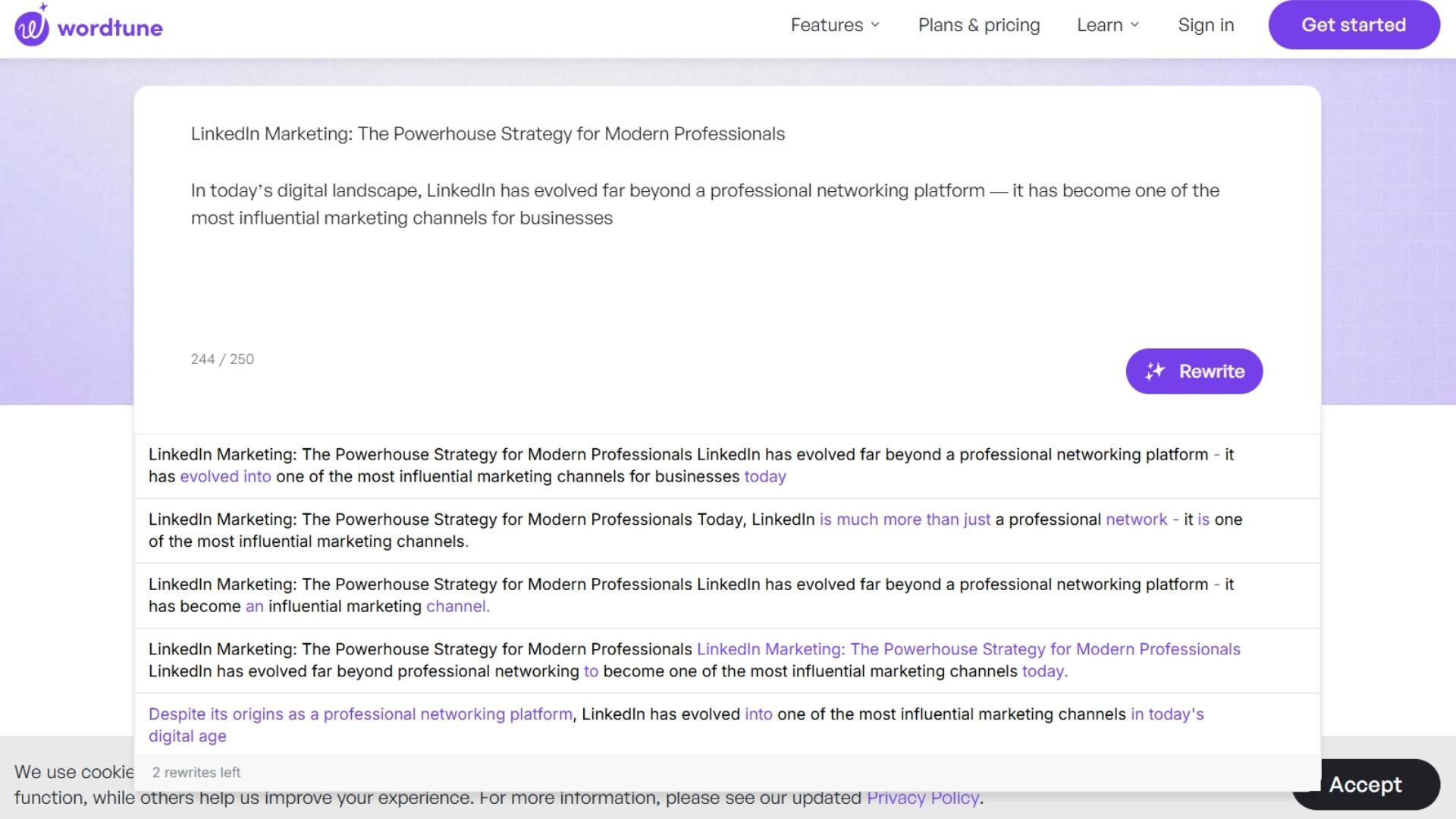Click the sparkle icon on Rewrite button
The height and width of the screenshot is (819, 1456).
[x=1154, y=371]
